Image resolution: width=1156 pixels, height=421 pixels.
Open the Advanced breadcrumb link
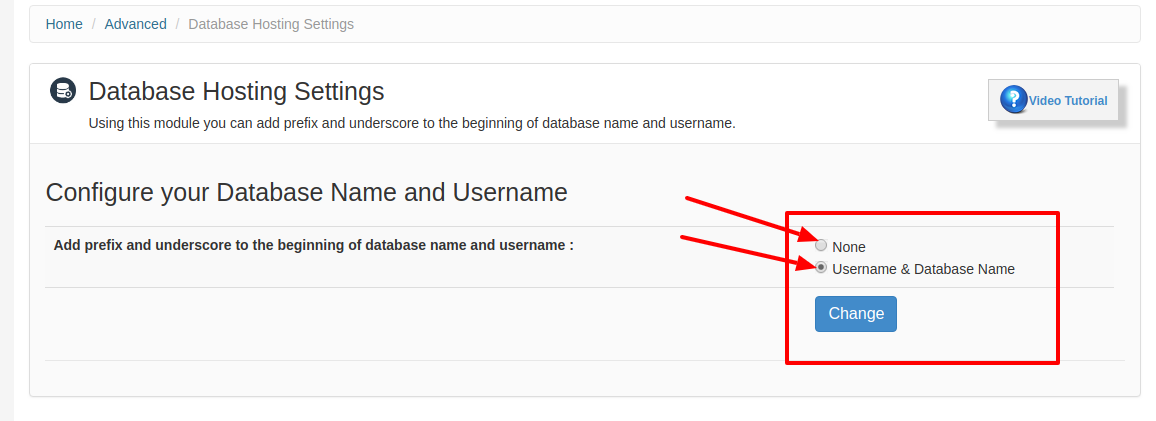tap(136, 24)
